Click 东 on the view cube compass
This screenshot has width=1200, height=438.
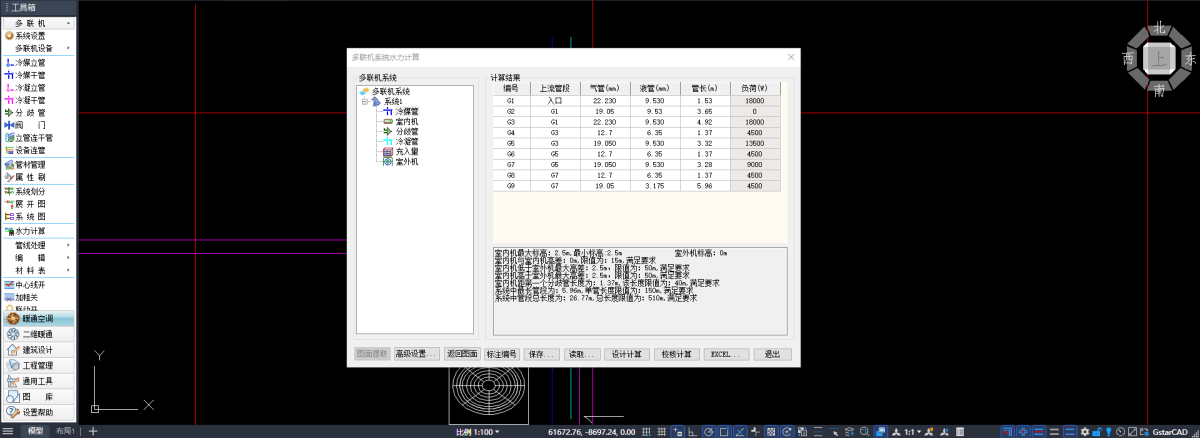tap(1190, 60)
